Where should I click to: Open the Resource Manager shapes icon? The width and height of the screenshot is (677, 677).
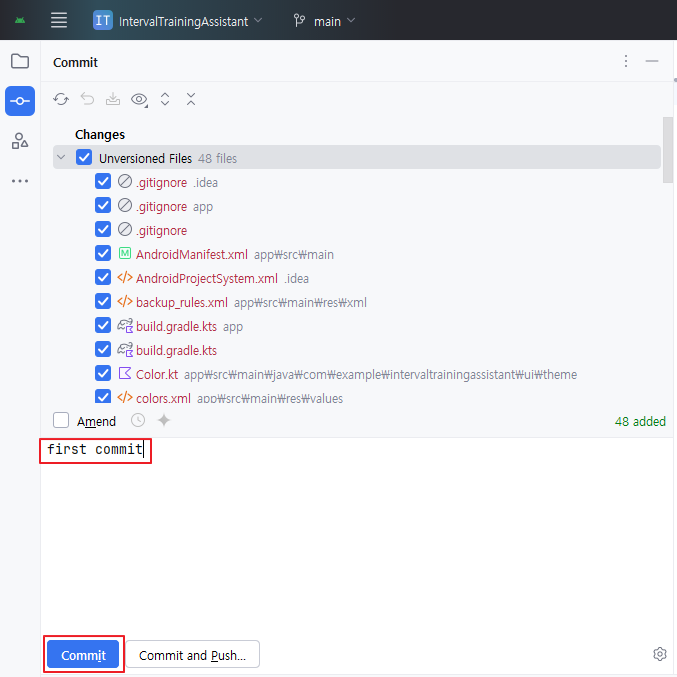tap(20, 141)
